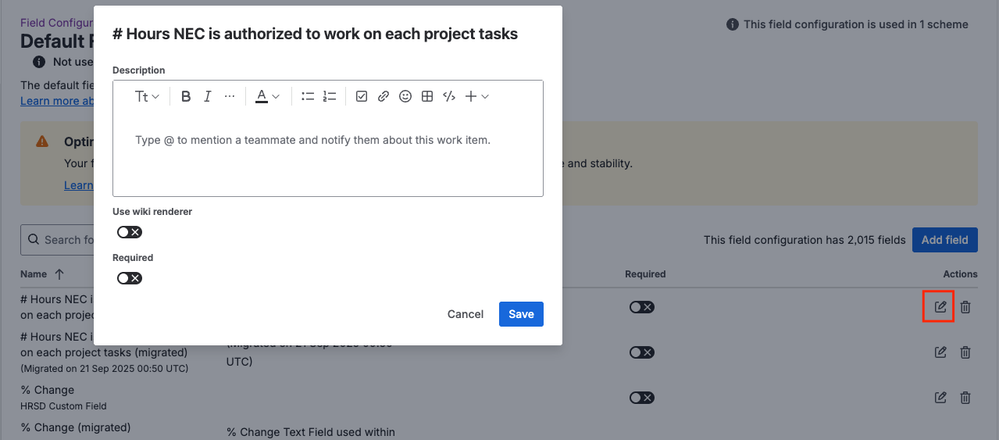The height and width of the screenshot is (440, 999).
Task: Select '% Change (migrated)' row name
Action: (76, 427)
